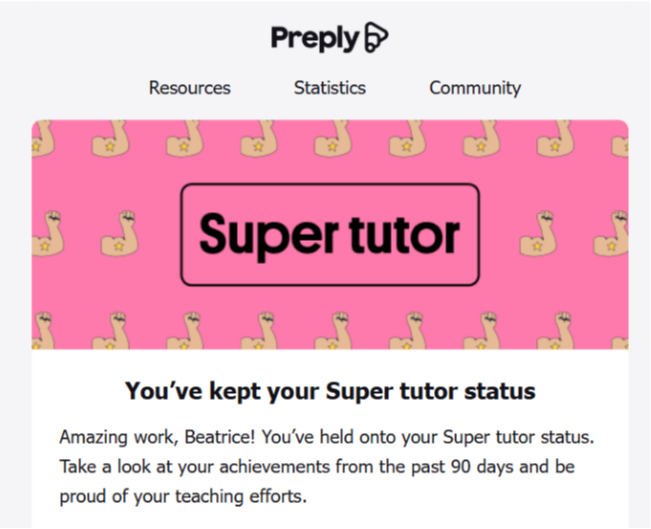The height and width of the screenshot is (529, 651).
Task: Click the flexed arm icon at banner's top-right corner
Action: [x=613, y=138]
